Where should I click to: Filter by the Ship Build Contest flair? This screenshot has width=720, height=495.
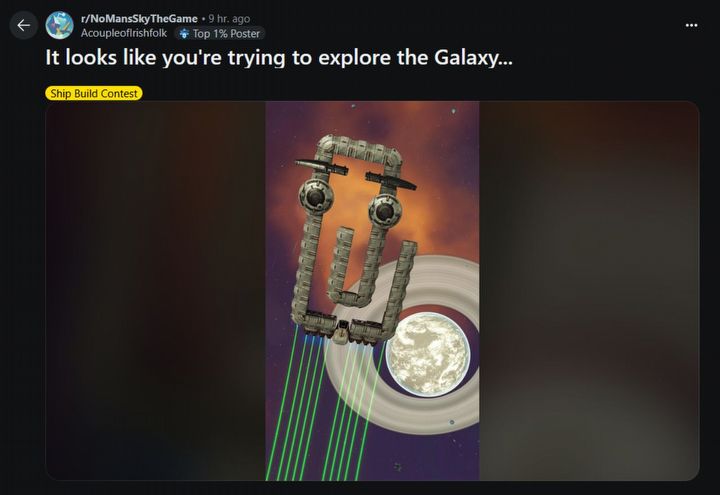(94, 93)
